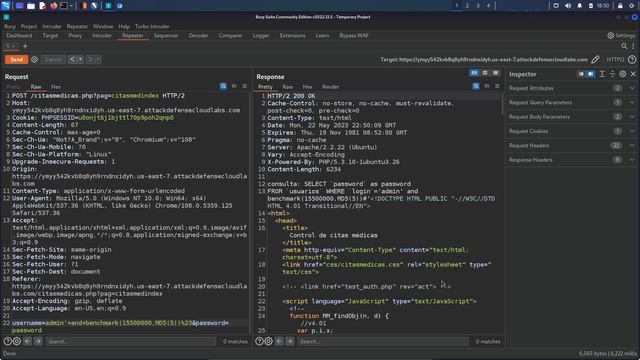This screenshot has width=640, height=360.
Task: Open the Intruder menu in the menu bar
Action: pos(52,27)
